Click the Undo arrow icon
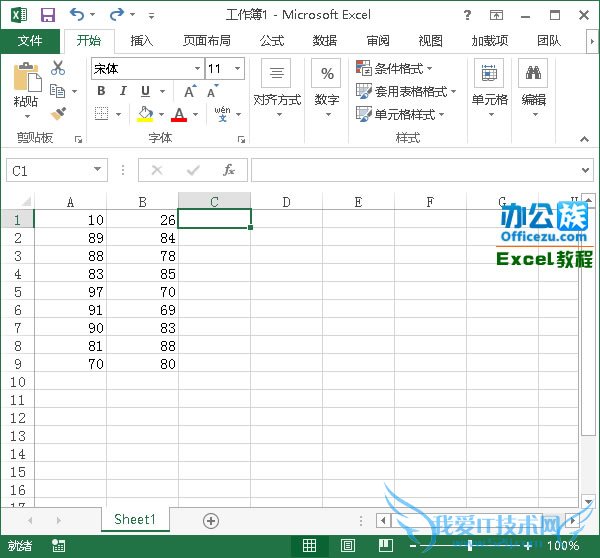 tap(77, 15)
